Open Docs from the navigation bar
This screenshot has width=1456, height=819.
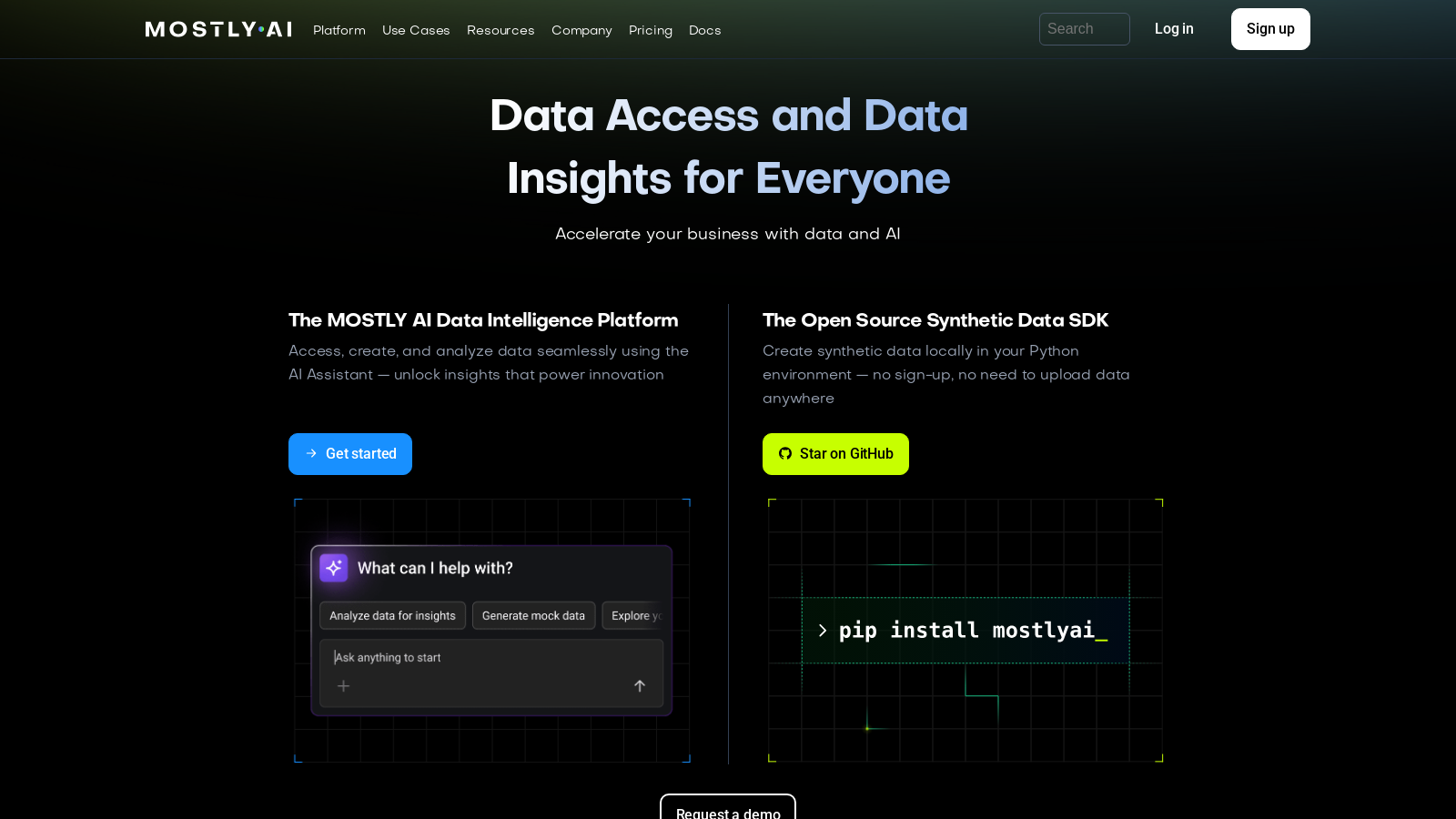point(704,30)
